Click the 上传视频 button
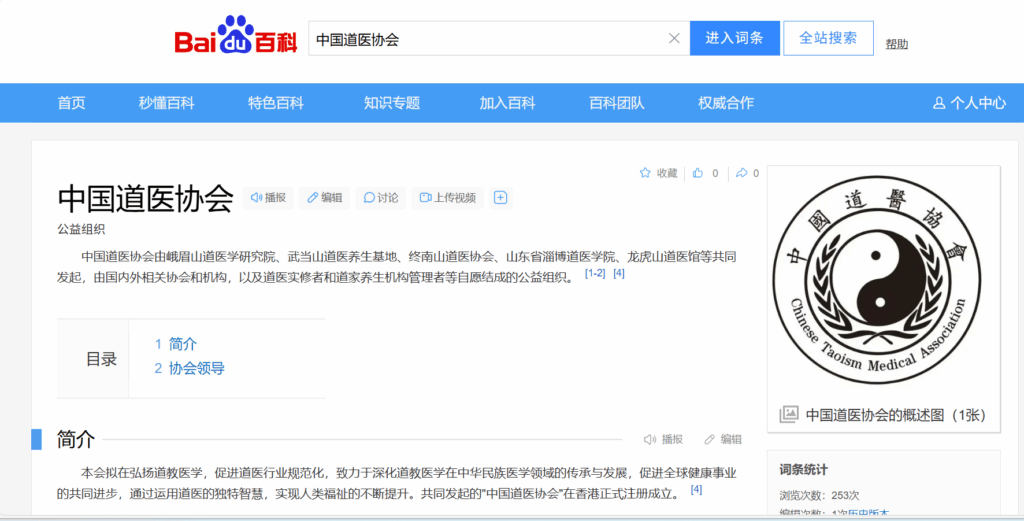The width and height of the screenshot is (1024, 521). pyautogui.click(x=447, y=197)
